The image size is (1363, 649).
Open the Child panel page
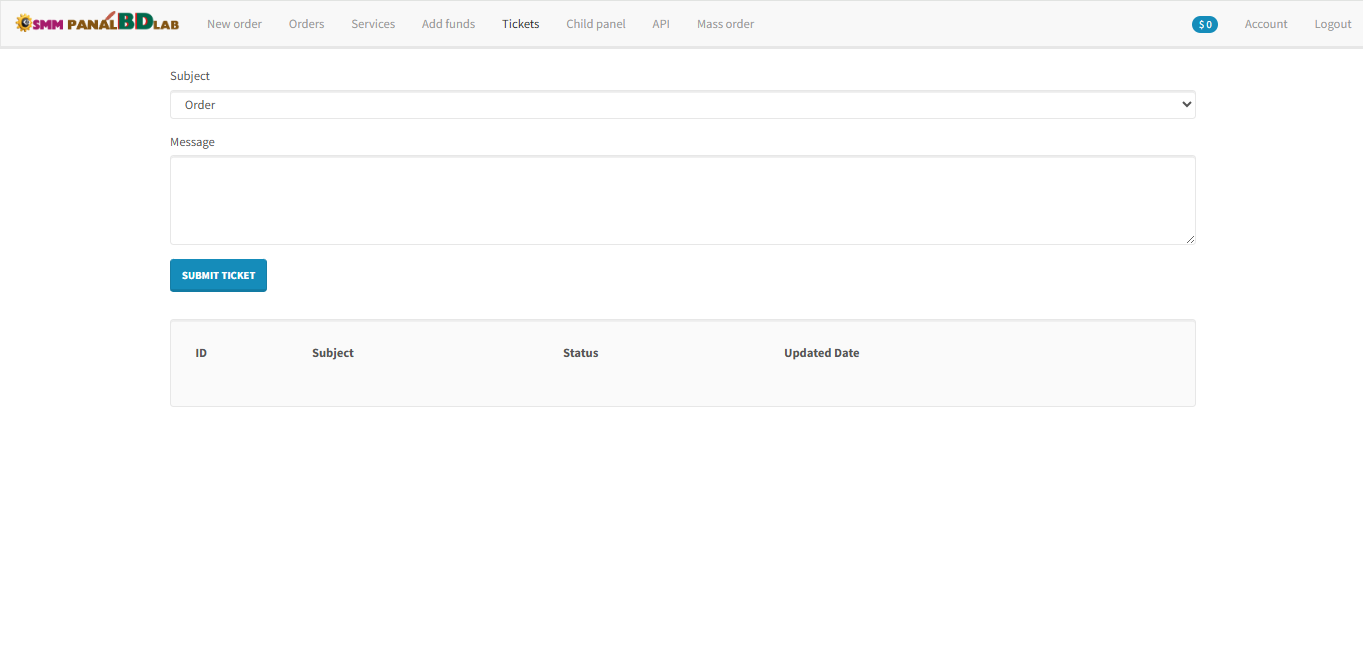click(595, 24)
